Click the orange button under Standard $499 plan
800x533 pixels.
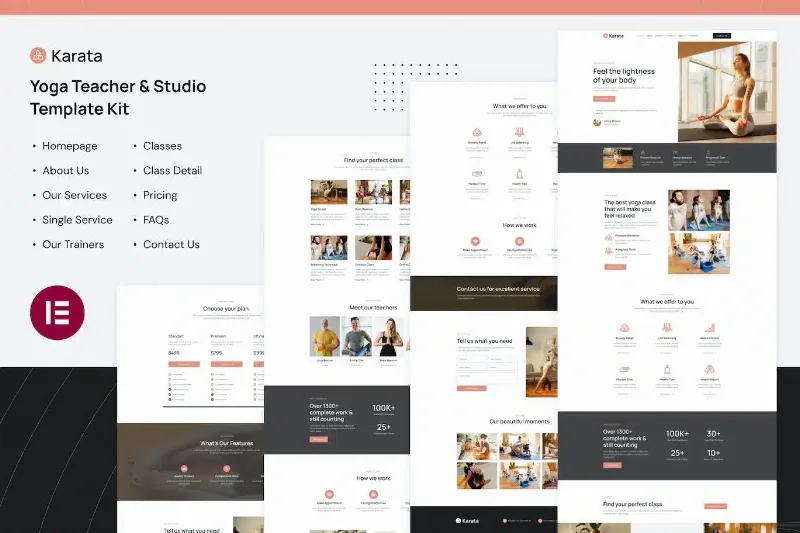coord(184,364)
